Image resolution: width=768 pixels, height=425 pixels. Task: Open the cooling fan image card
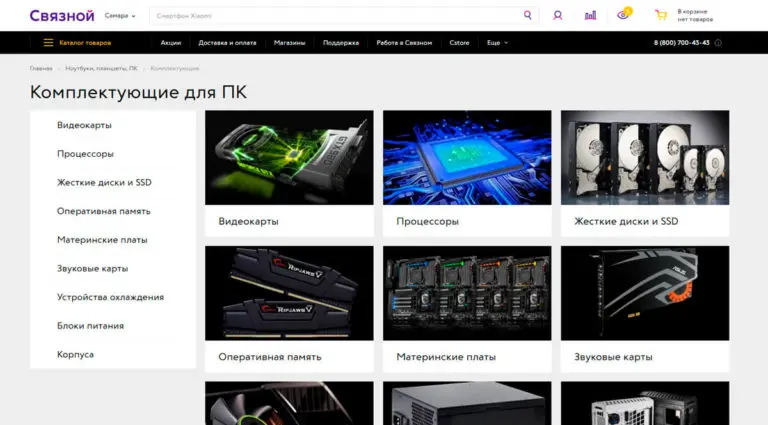point(289,403)
